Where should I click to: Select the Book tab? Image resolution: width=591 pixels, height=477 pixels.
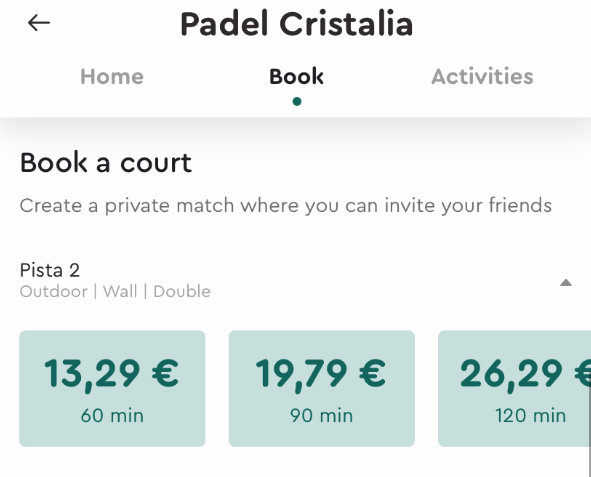(x=296, y=76)
